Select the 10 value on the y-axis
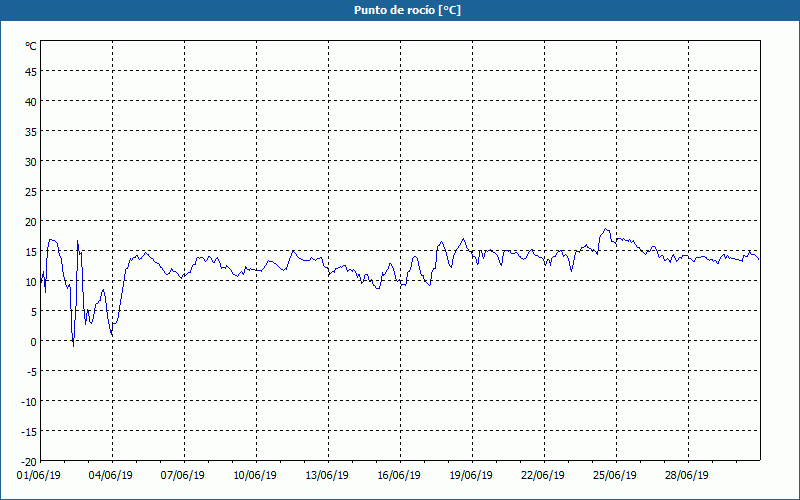Viewport: 800px width, 500px height. (x=31, y=282)
